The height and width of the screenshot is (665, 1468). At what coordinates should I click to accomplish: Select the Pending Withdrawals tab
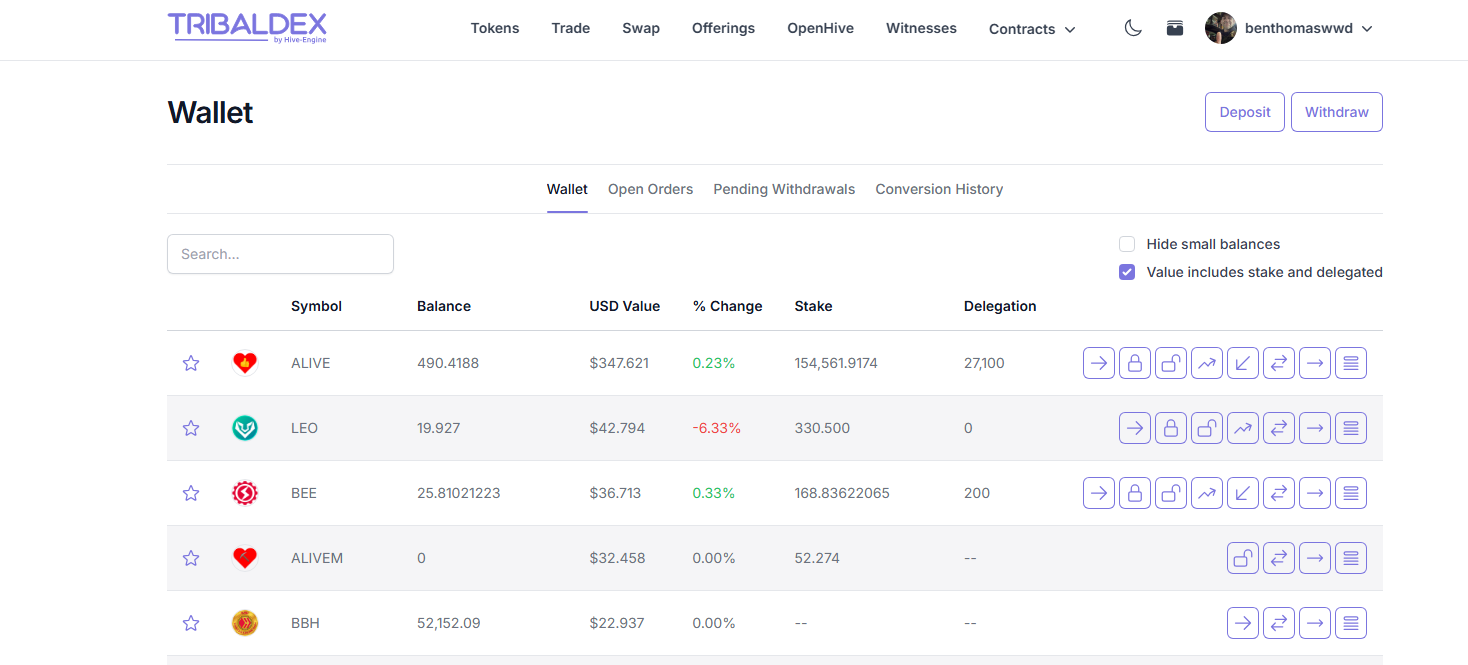[x=784, y=189]
